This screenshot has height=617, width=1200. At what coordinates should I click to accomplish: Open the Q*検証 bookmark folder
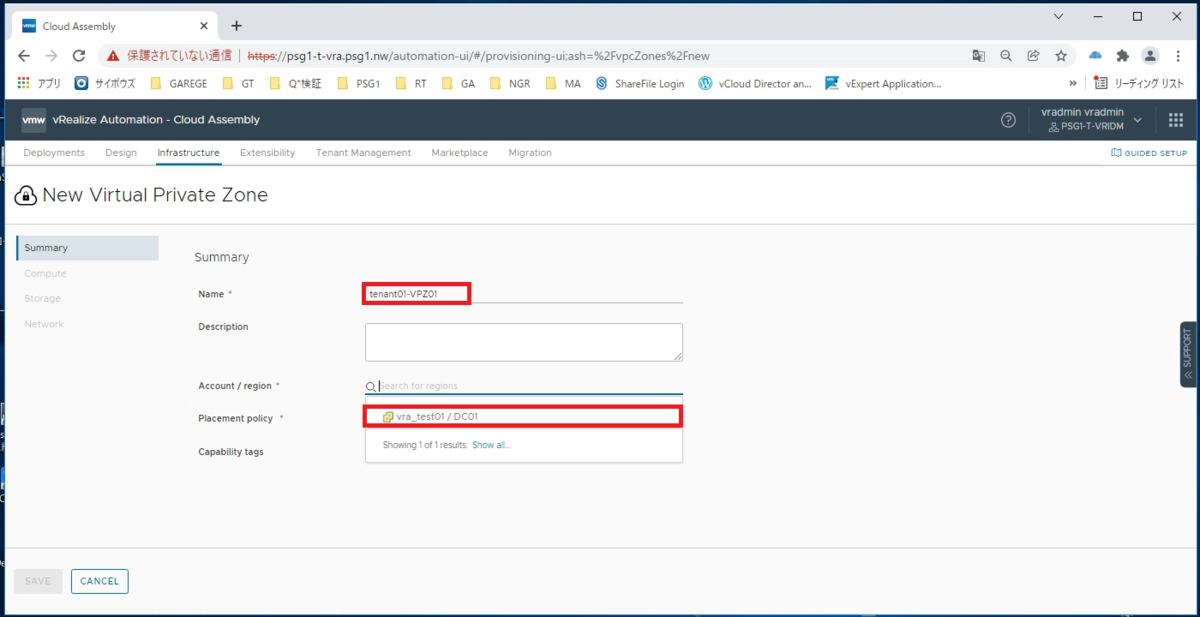click(295, 84)
